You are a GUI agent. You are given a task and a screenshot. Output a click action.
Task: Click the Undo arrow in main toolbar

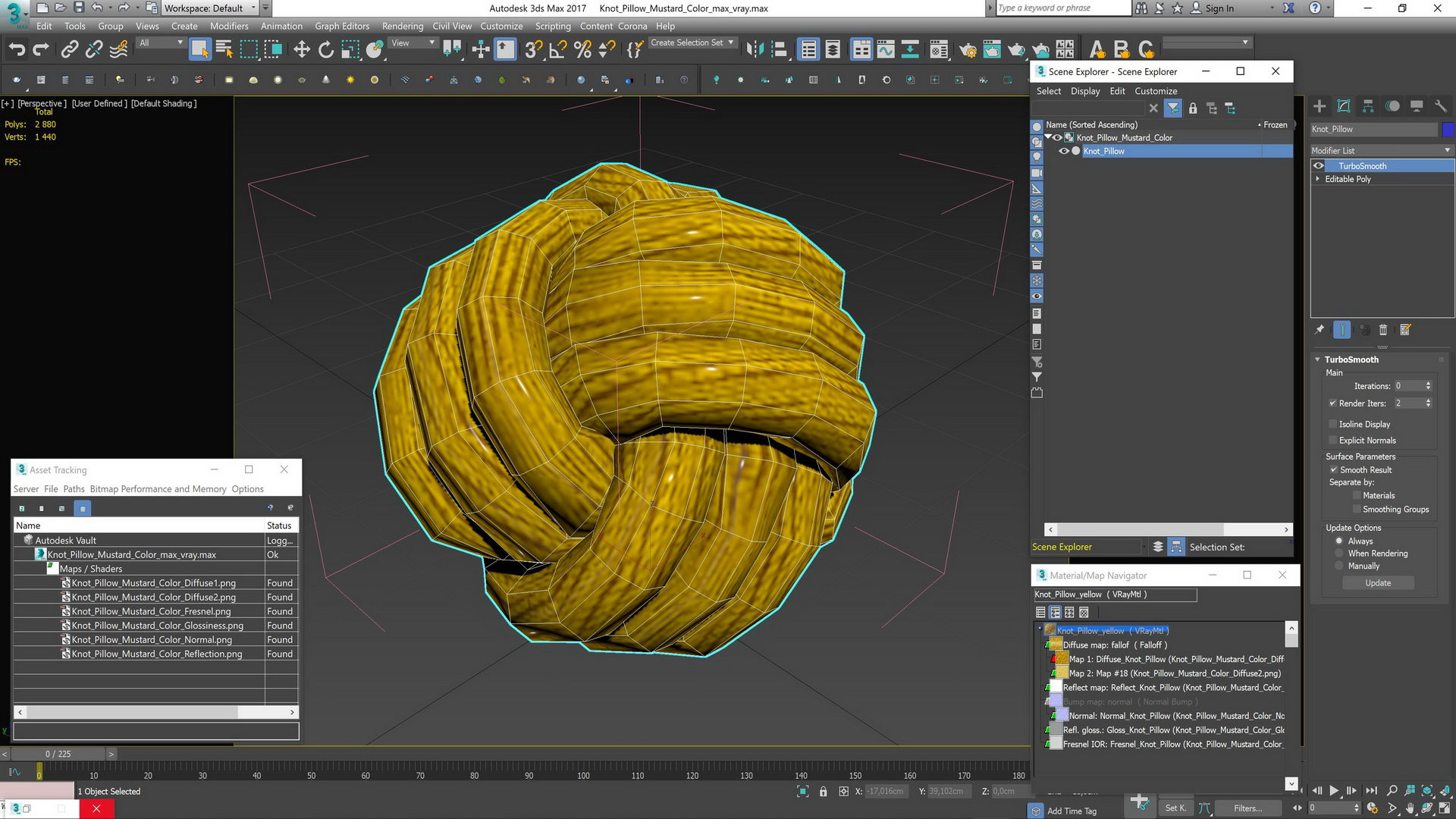pos(17,50)
